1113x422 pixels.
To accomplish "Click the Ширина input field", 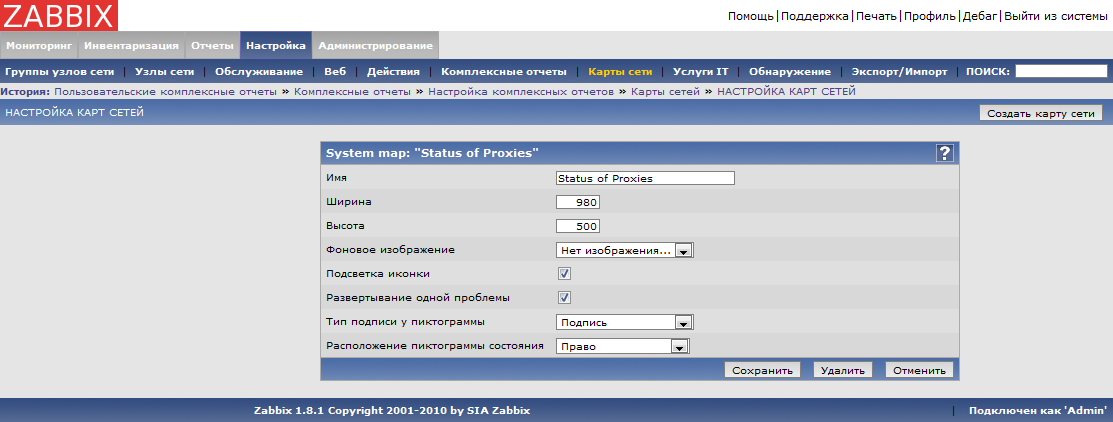I will coord(579,202).
